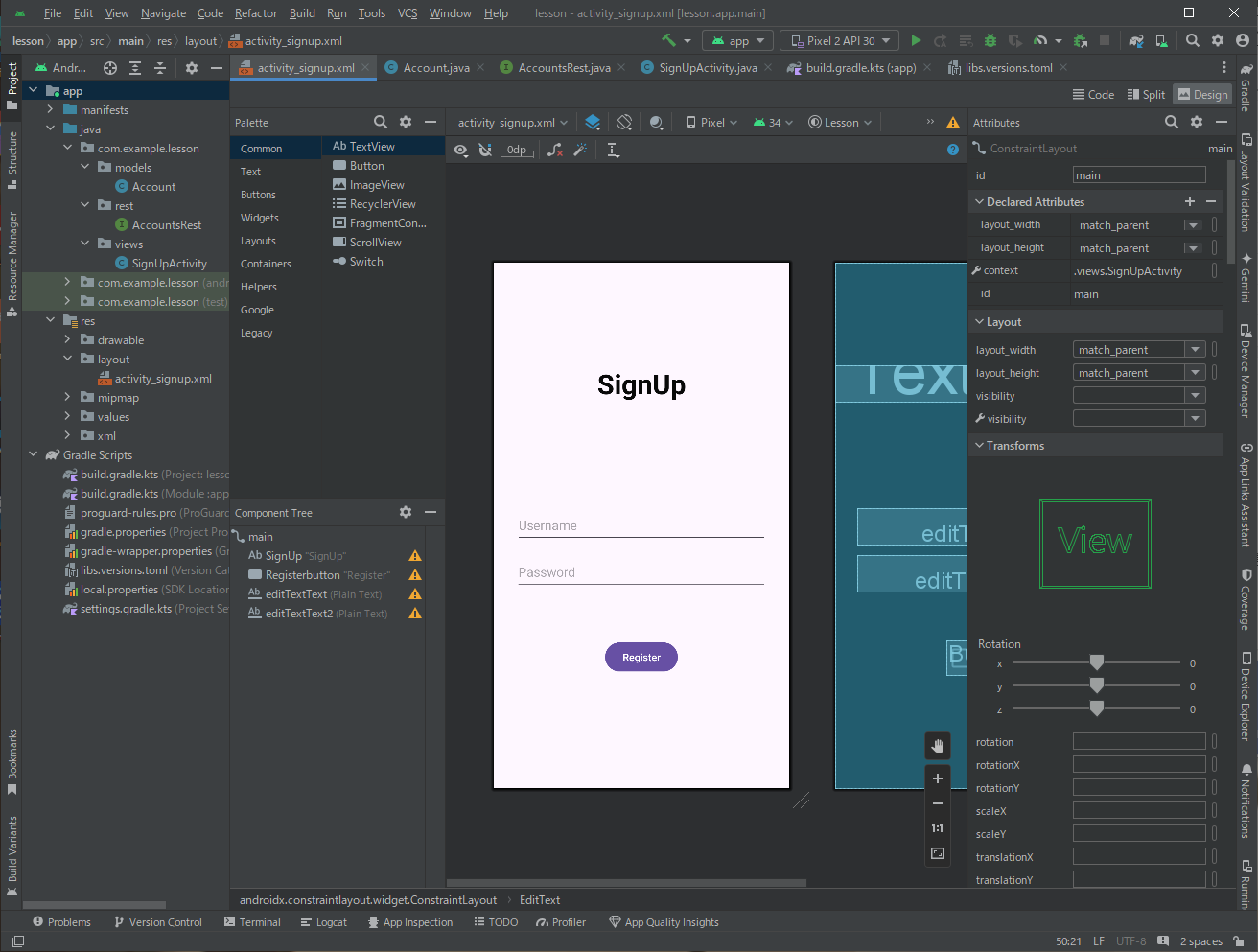Set zoom to 1:1 actual size

(x=938, y=828)
